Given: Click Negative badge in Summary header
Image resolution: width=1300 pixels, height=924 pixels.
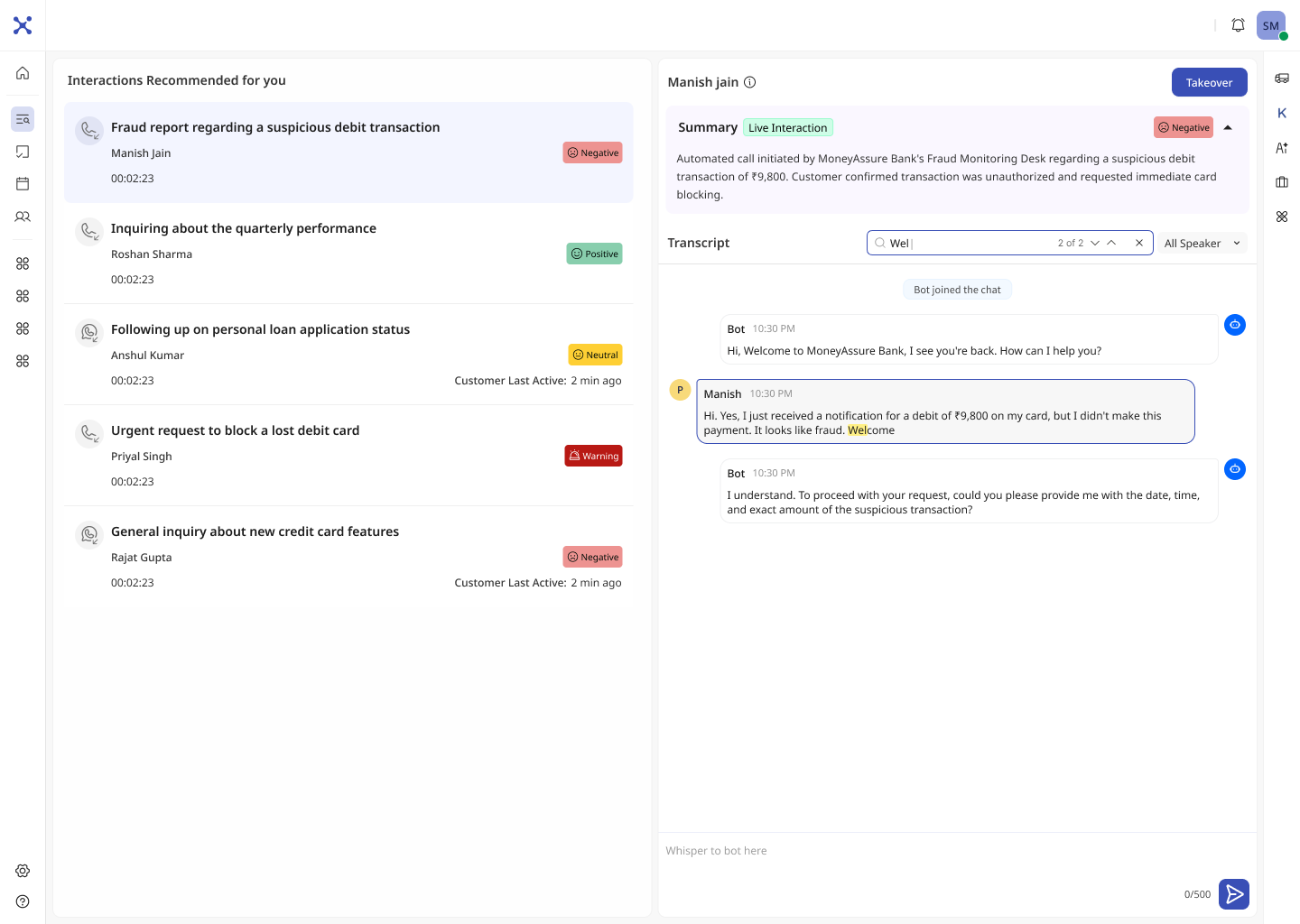Looking at the screenshot, I should 1184,127.
